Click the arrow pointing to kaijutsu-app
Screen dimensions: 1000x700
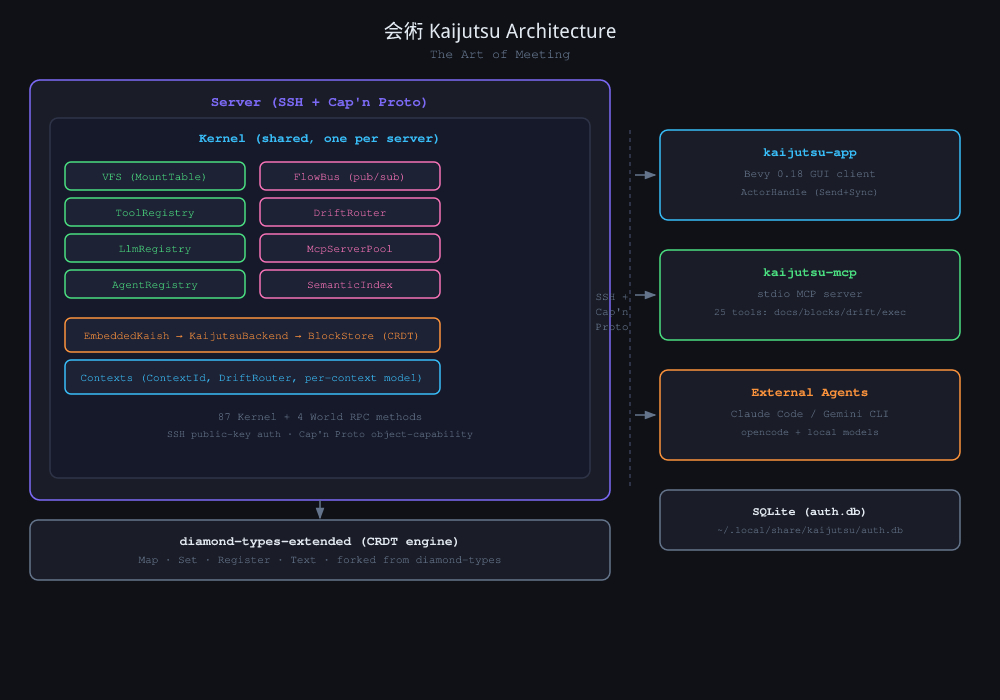tap(645, 175)
